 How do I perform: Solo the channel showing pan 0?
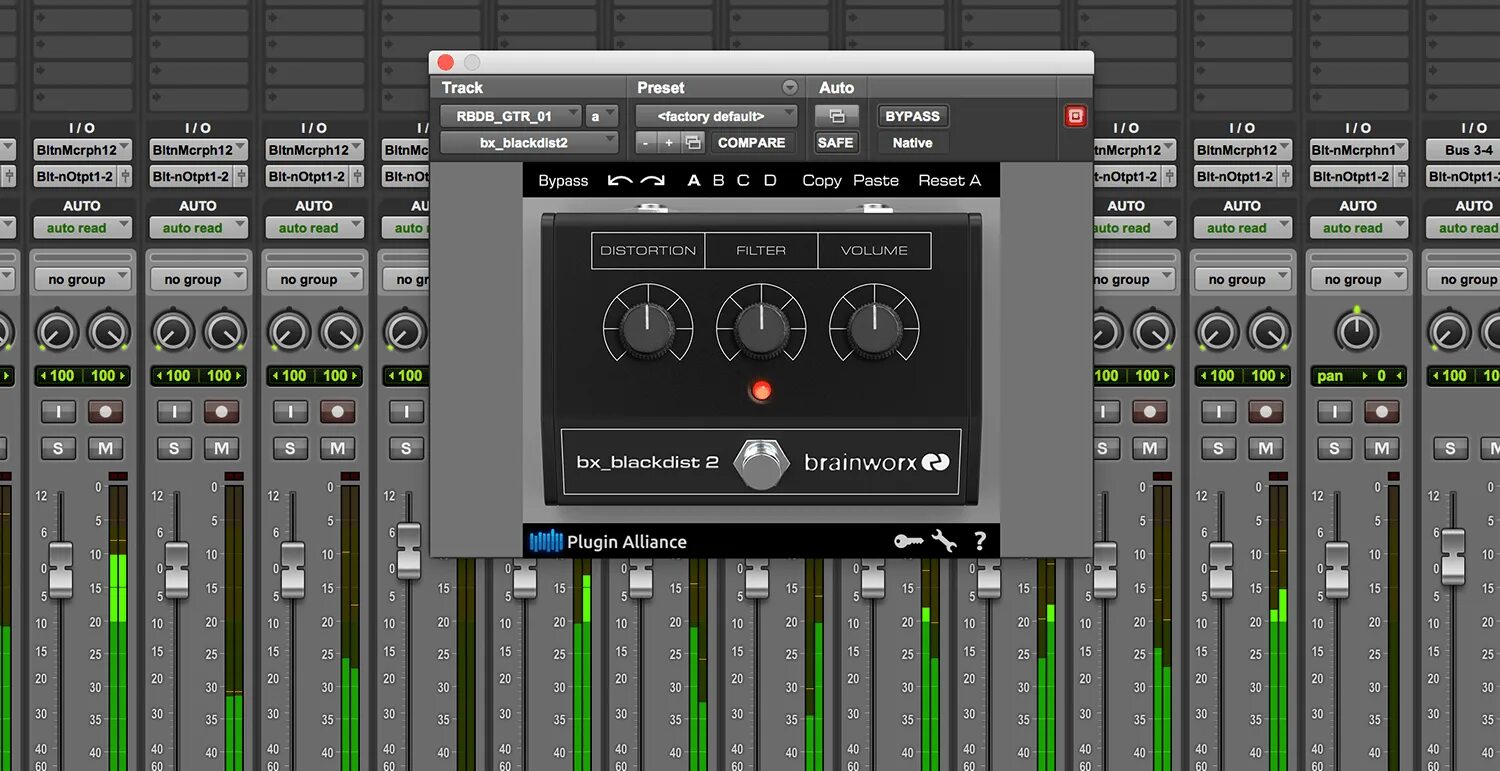point(1335,449)
